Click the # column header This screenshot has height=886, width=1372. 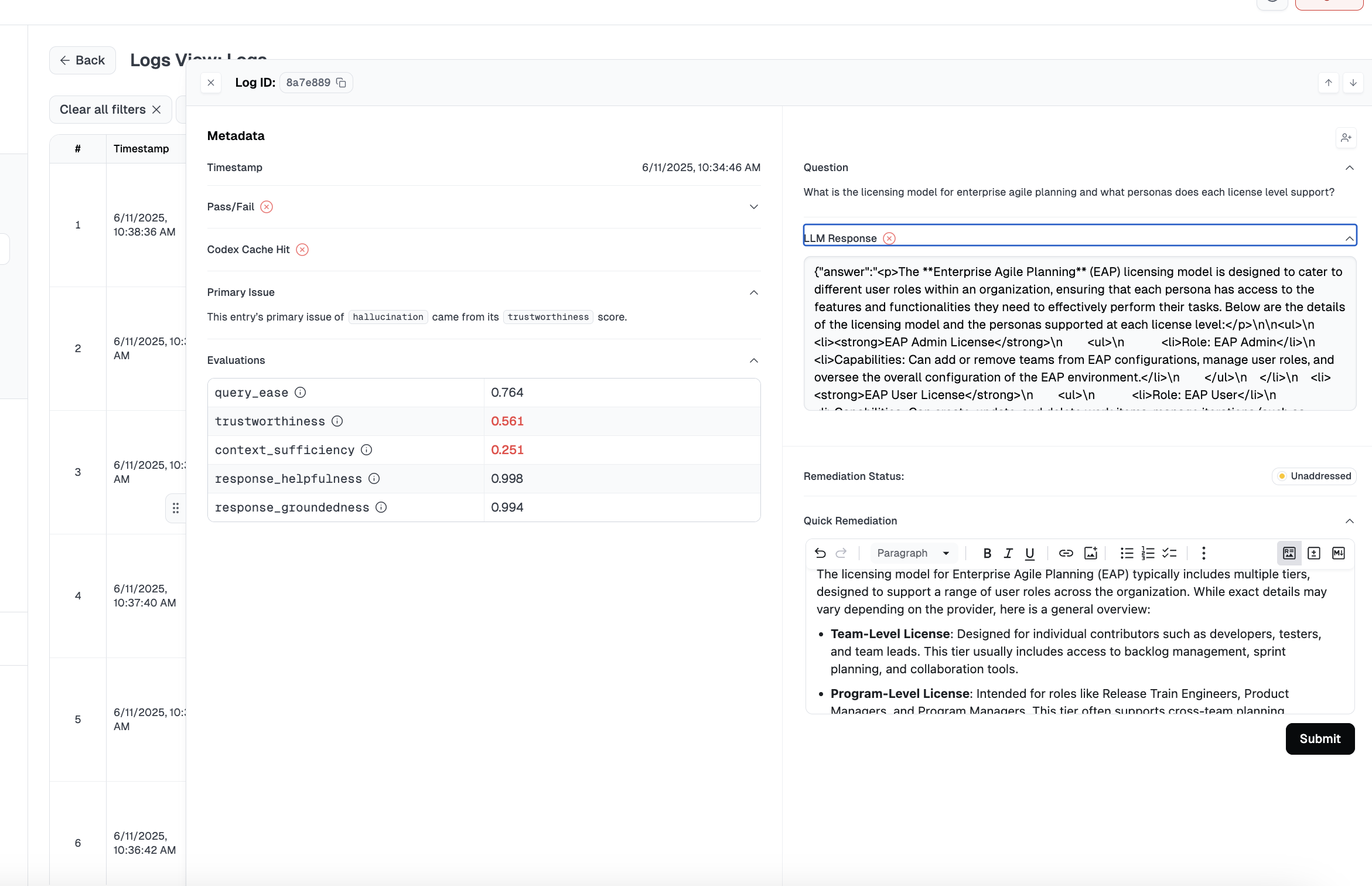pos(78,149)
